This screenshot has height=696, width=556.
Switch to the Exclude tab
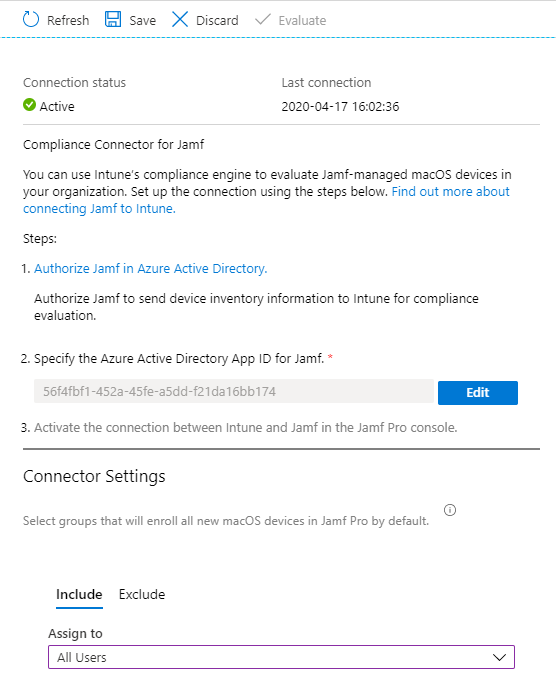(x=142, y=594)
